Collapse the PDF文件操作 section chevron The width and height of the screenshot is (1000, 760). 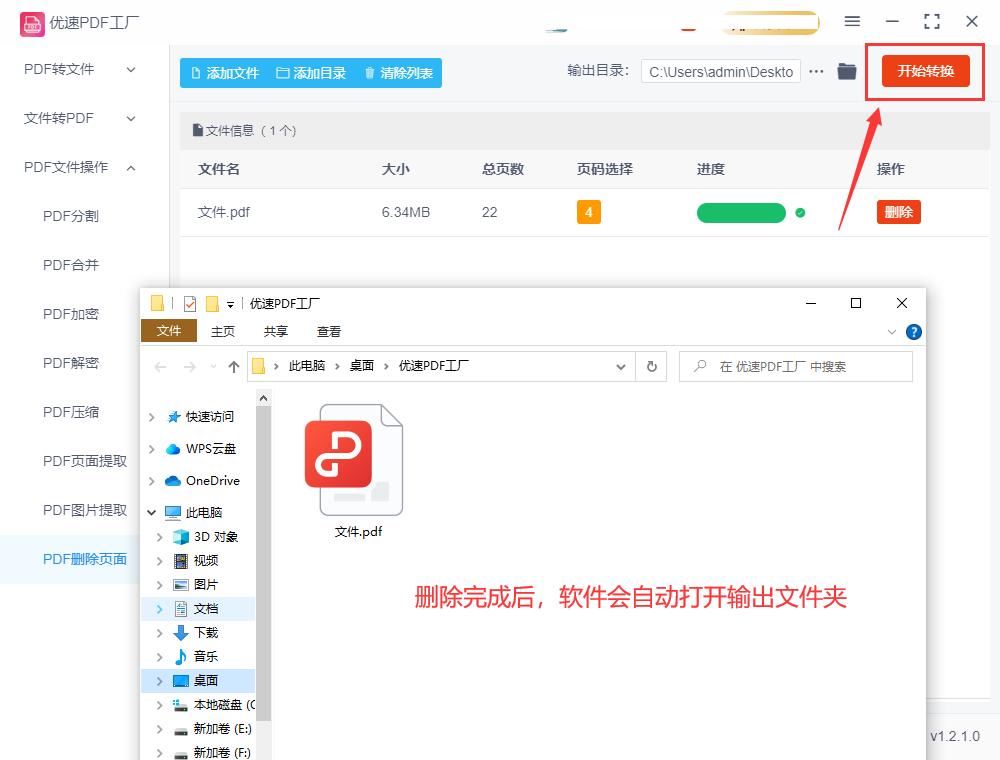coord(130,168)
